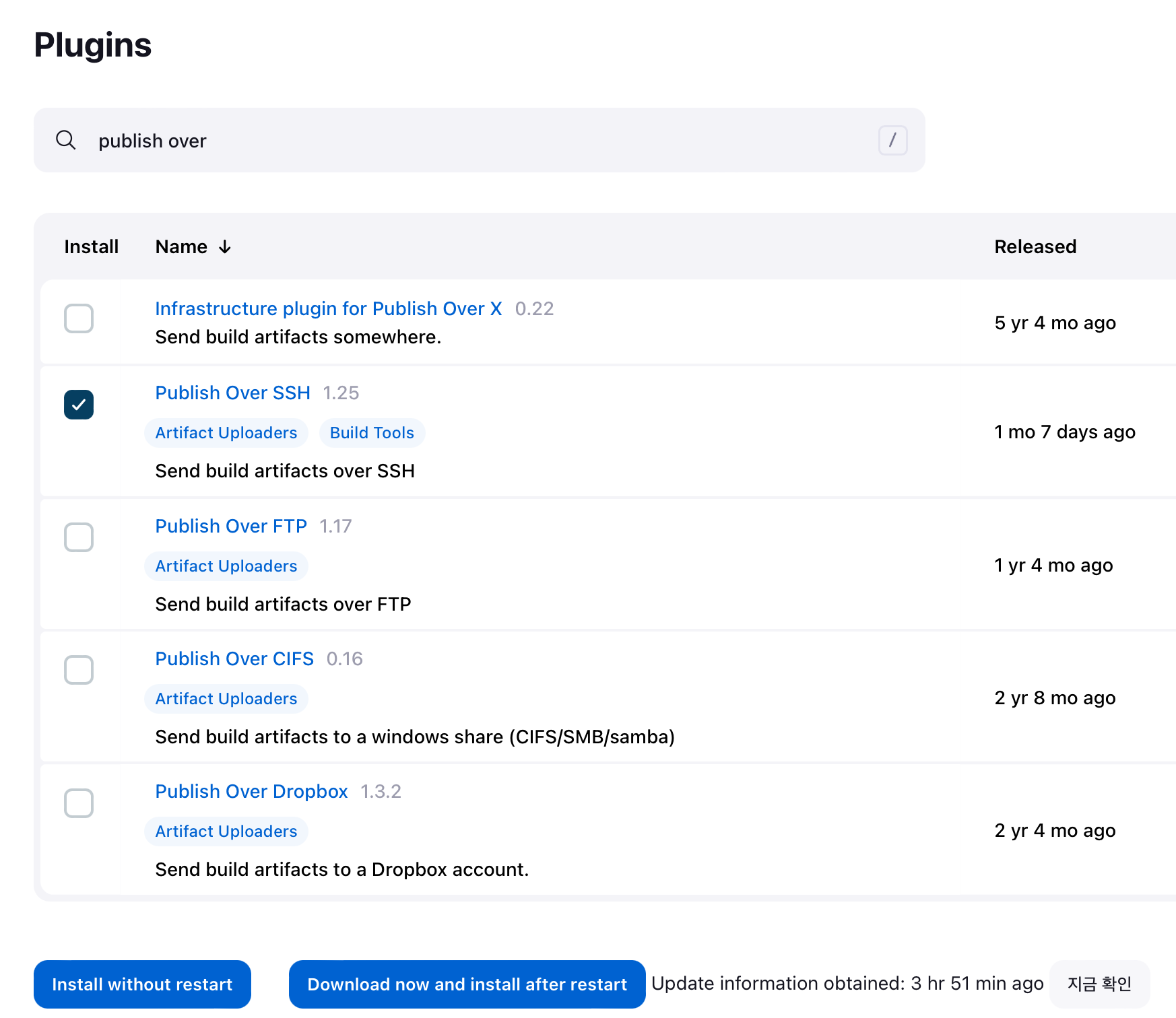This screenshot has height=1018, width=1176.
Task: Click Artifact Uploaders tag under Publish Over CIFS
Action: tap(226, 699)
